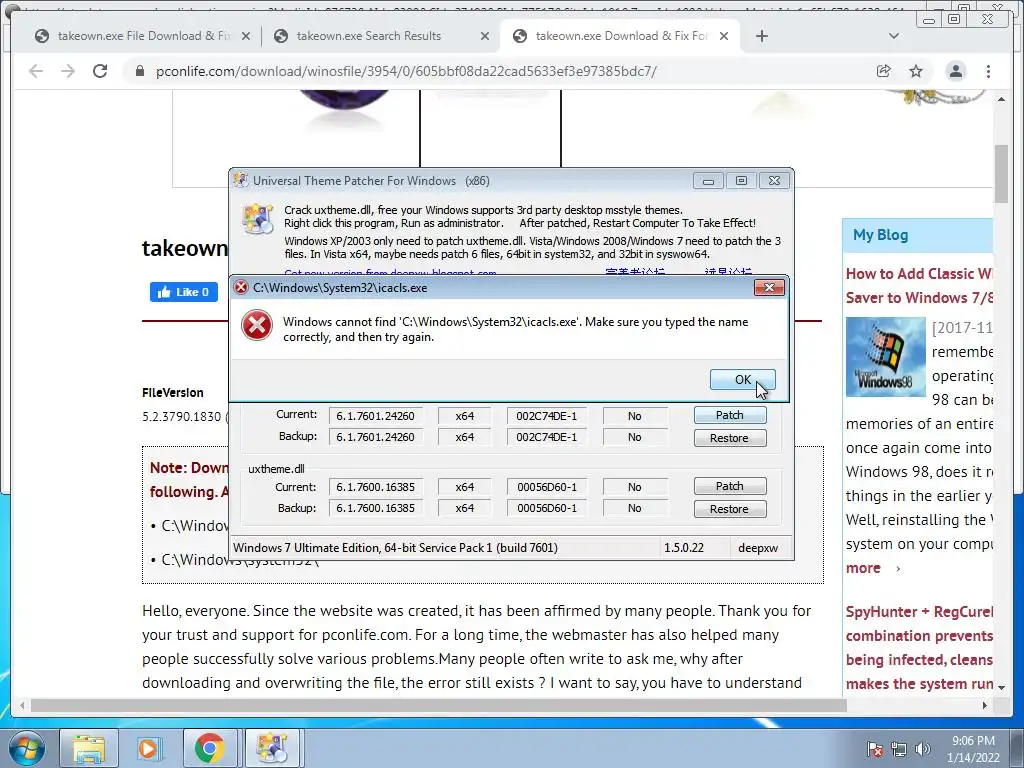Viewport: 1024px width, 768px height.
Task: Click the page scroll down arrow
Action: [1001, 688]
